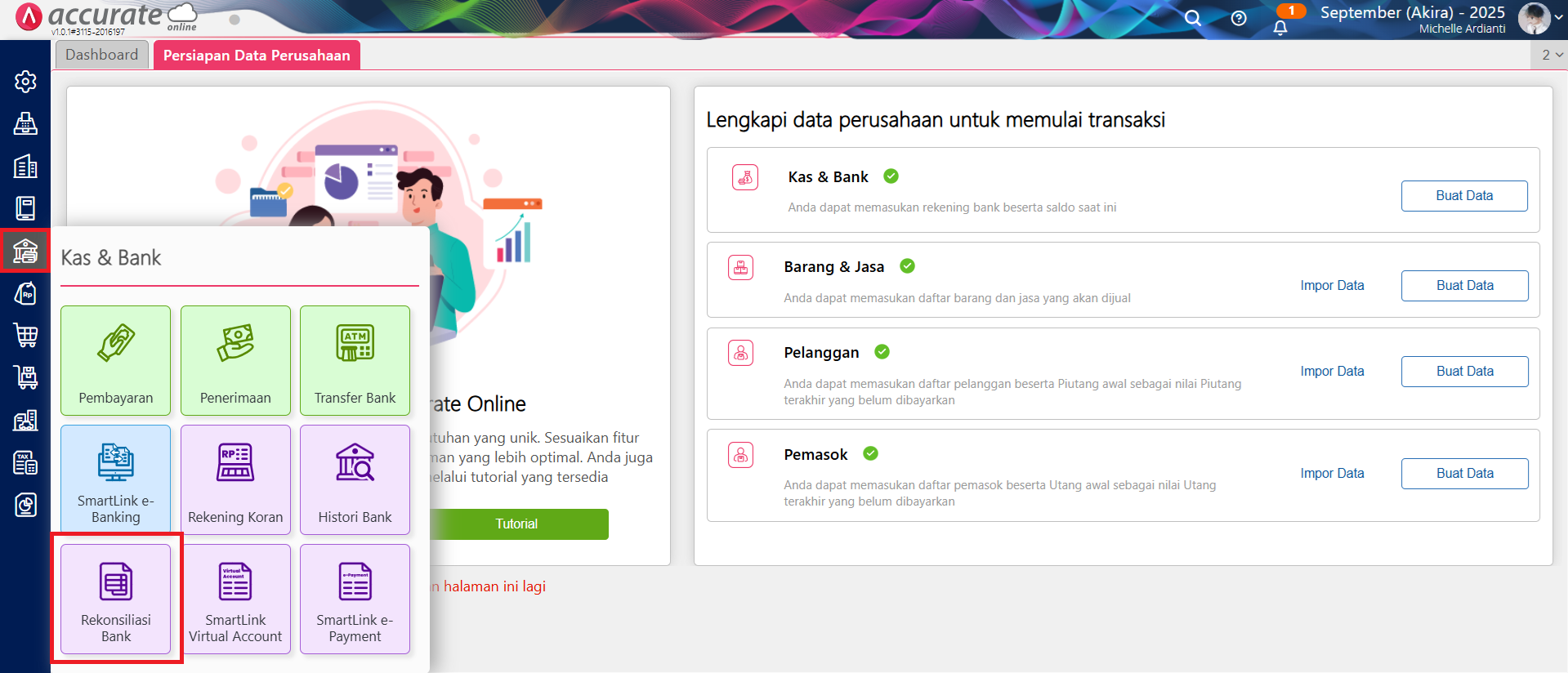Select the Persiapan Data Perusahaan tab
This screenshot has width=1568, height=673.
[257, 56]
